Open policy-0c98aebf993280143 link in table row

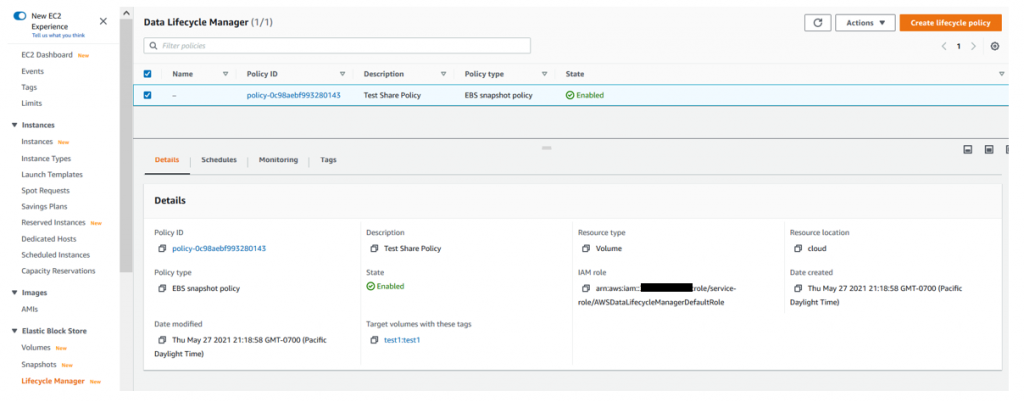[x=293, y=95]
